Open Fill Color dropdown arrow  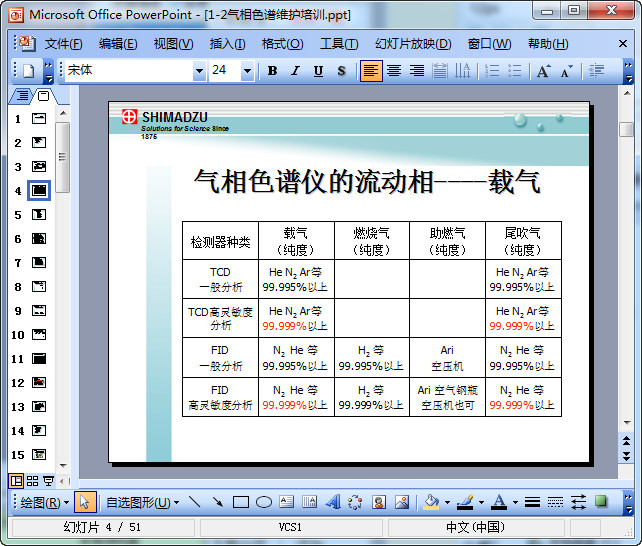(x=447, y=502)
